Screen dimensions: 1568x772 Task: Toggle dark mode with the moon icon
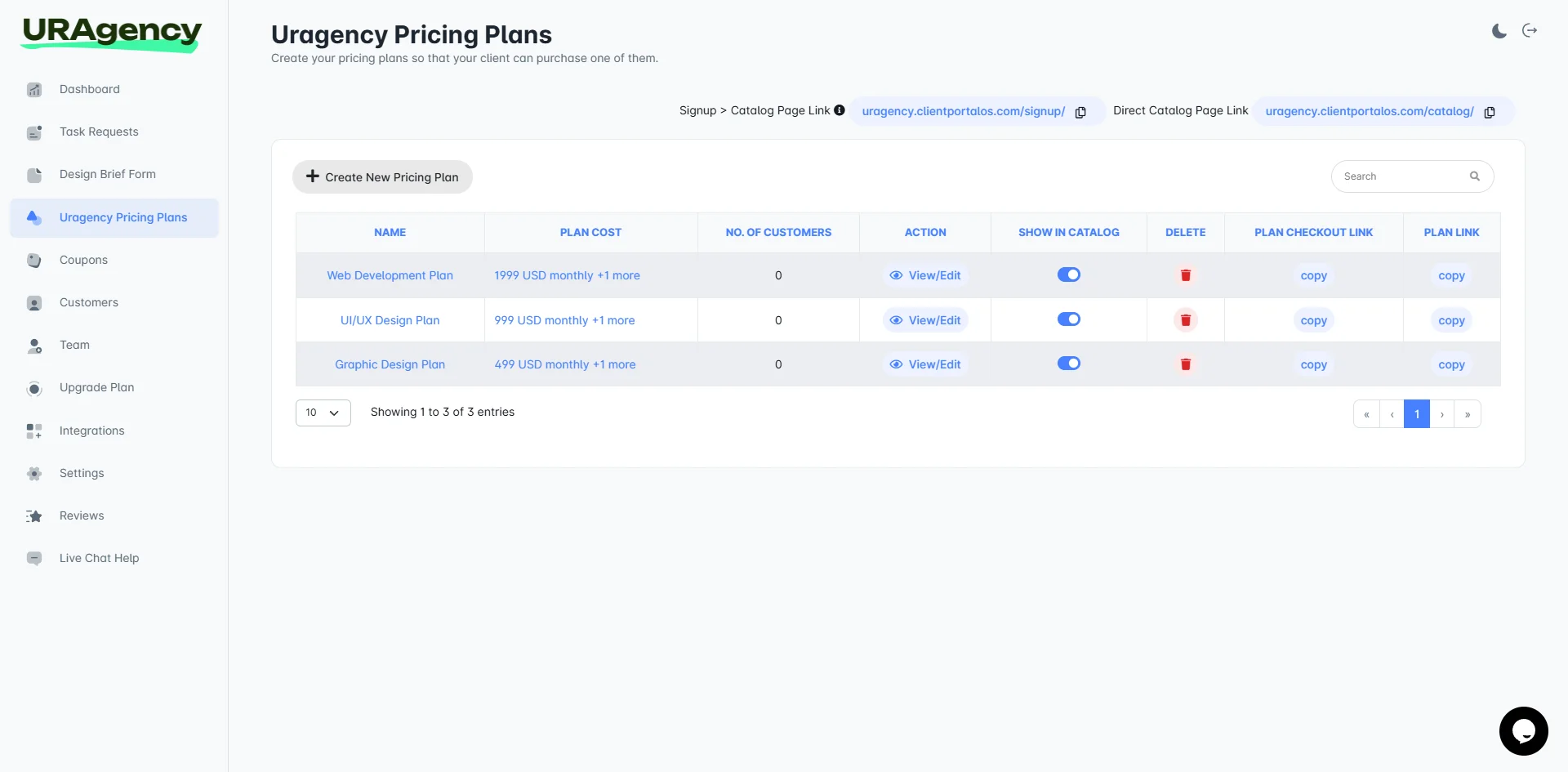(1498, 31)
